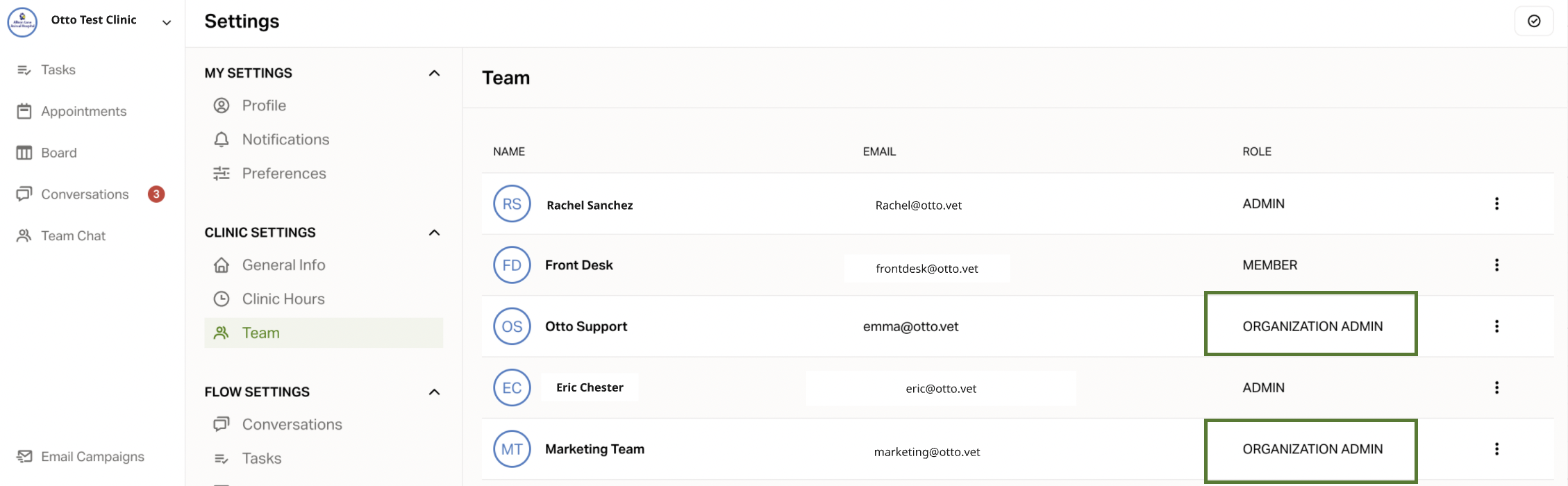1568x486 pixels.
Task: Collapse the Clinic Settings section
Action: pyautogui.click(x=434, y=233)
